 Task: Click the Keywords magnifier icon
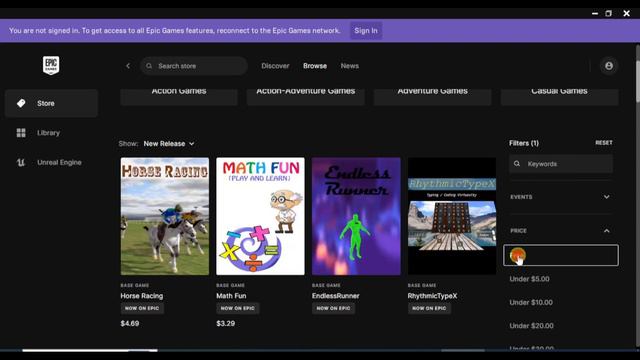[517, 164]
